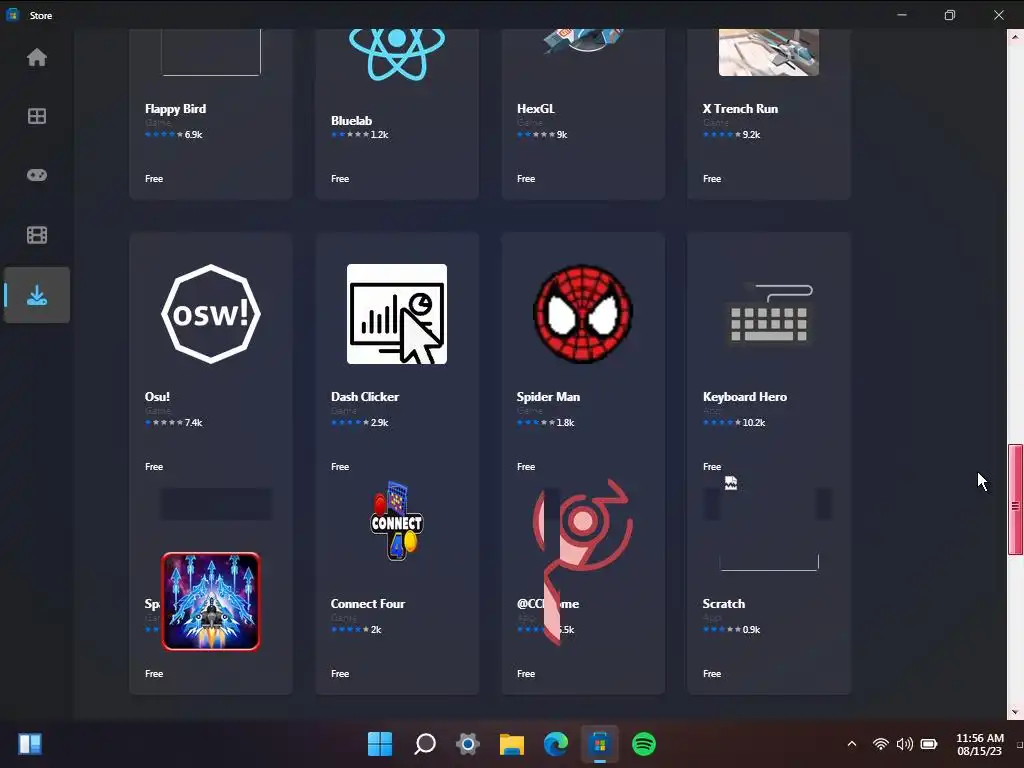The width and height of the screenshot is (1024, 768).
Task: Open the volume speaker icon
Action: pyautogui.click(x=904, y=744)
